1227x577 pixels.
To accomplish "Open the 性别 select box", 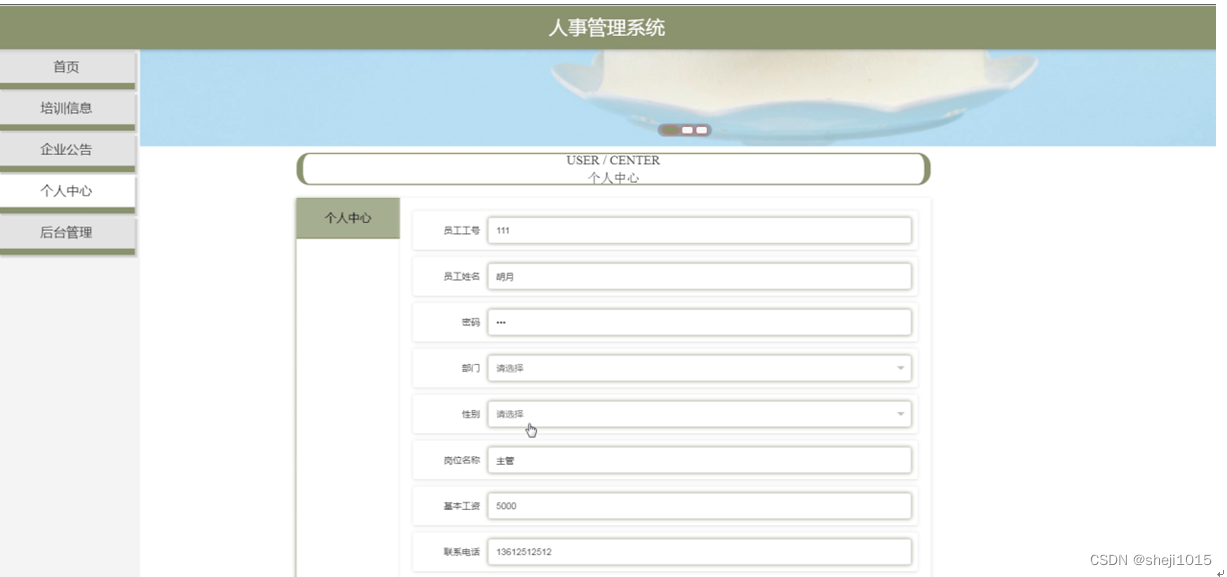I will coord(700,414).
